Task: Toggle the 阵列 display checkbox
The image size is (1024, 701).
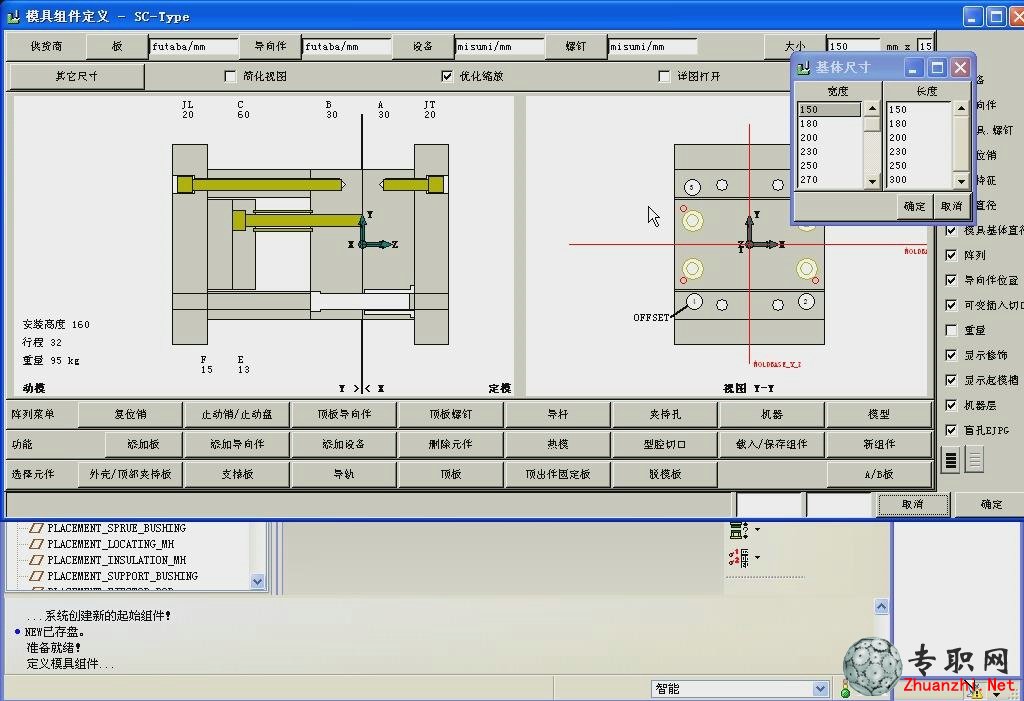Action: point(952,255)
